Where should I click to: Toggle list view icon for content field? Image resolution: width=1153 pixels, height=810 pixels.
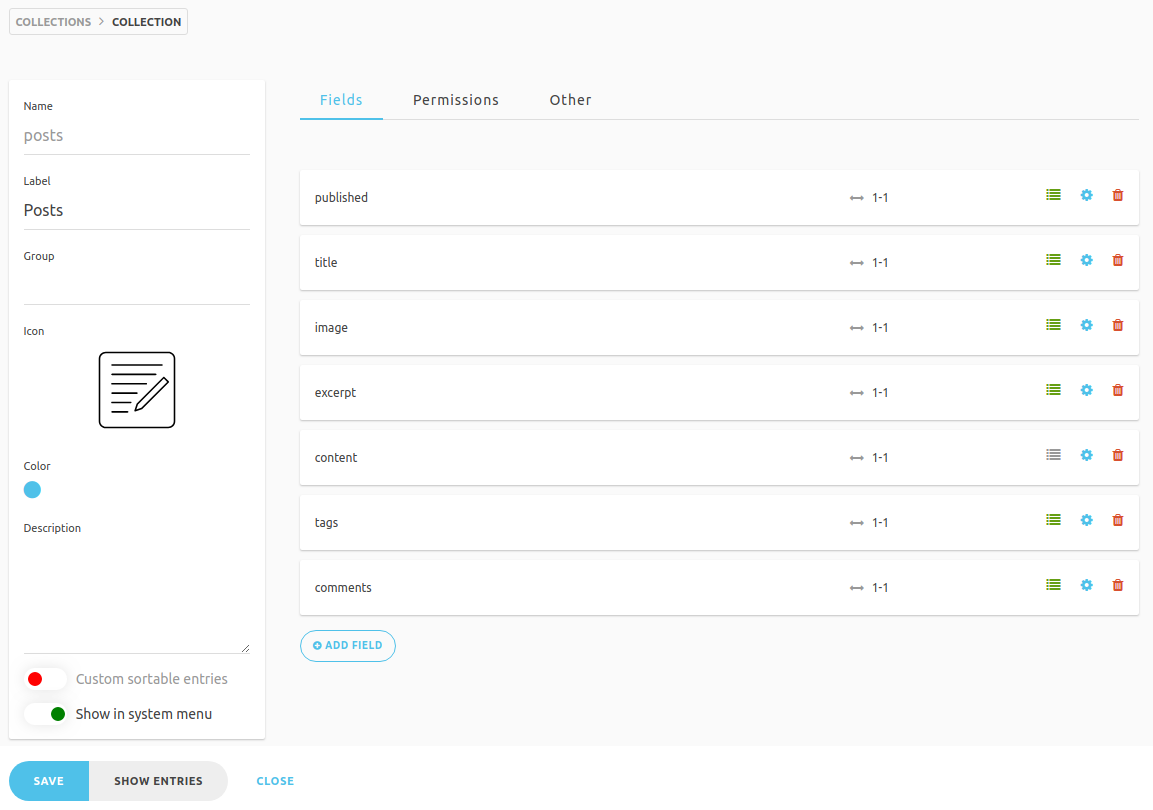click(x=1053, y=455)
